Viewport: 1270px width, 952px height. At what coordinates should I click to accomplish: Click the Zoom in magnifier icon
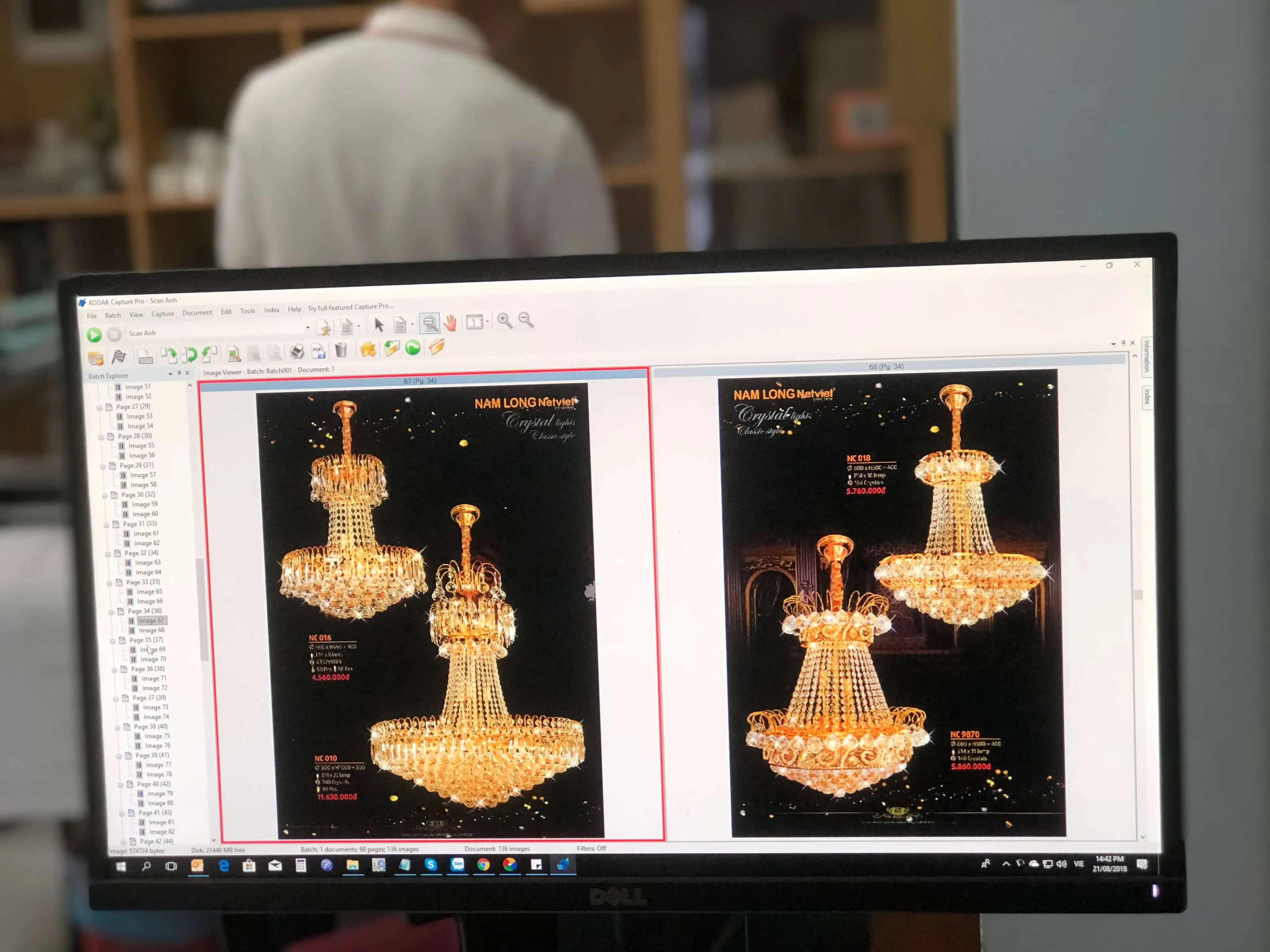pyautogui.click(x=505, y=320)
